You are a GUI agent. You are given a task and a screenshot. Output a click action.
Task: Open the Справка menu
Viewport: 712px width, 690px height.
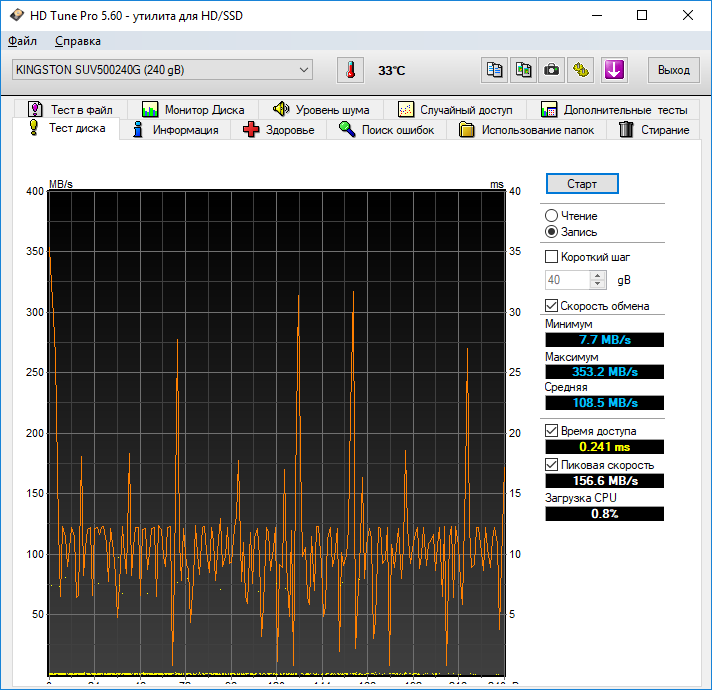77,41
